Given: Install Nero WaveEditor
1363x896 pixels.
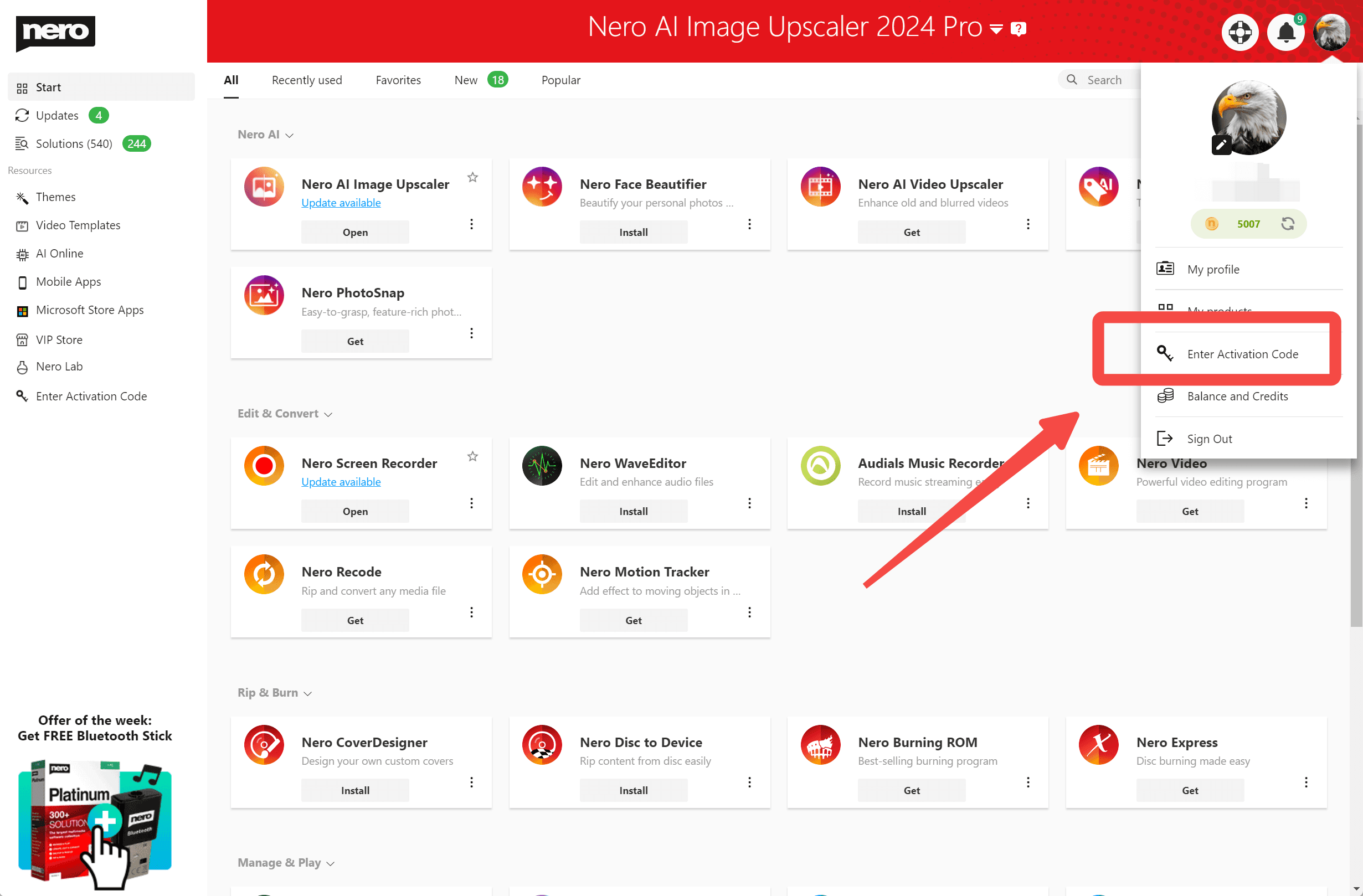Looking at the screenshot, I should coord(633,511).
